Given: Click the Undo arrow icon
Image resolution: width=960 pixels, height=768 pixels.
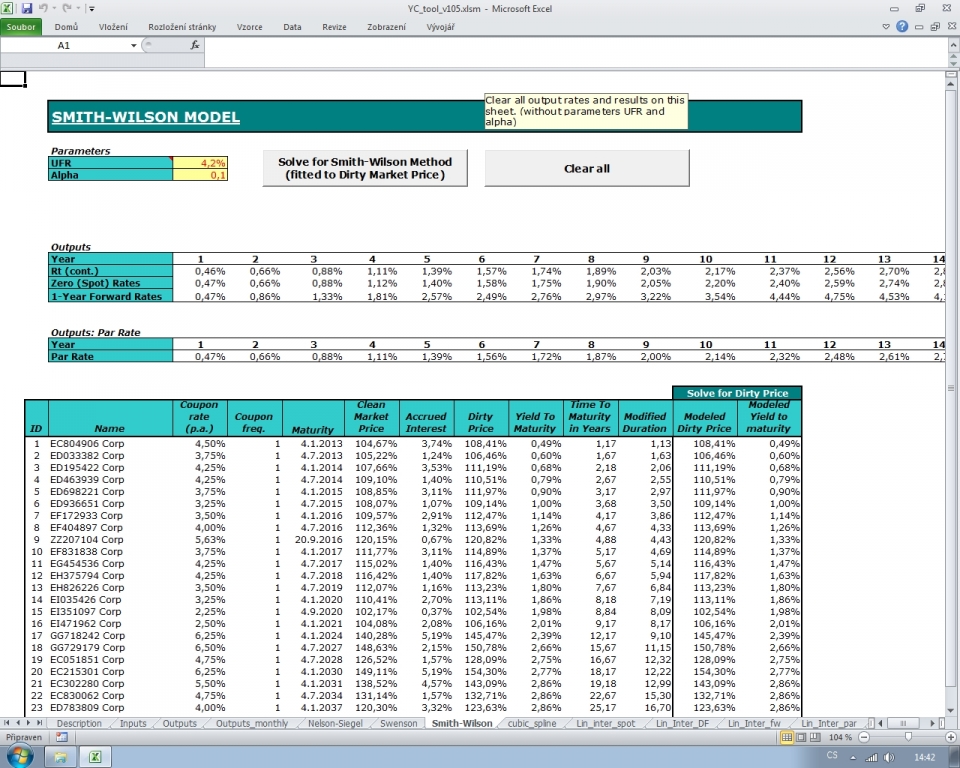Looking at the screenshot, I should pyautogui.click(x=43, y=8).
